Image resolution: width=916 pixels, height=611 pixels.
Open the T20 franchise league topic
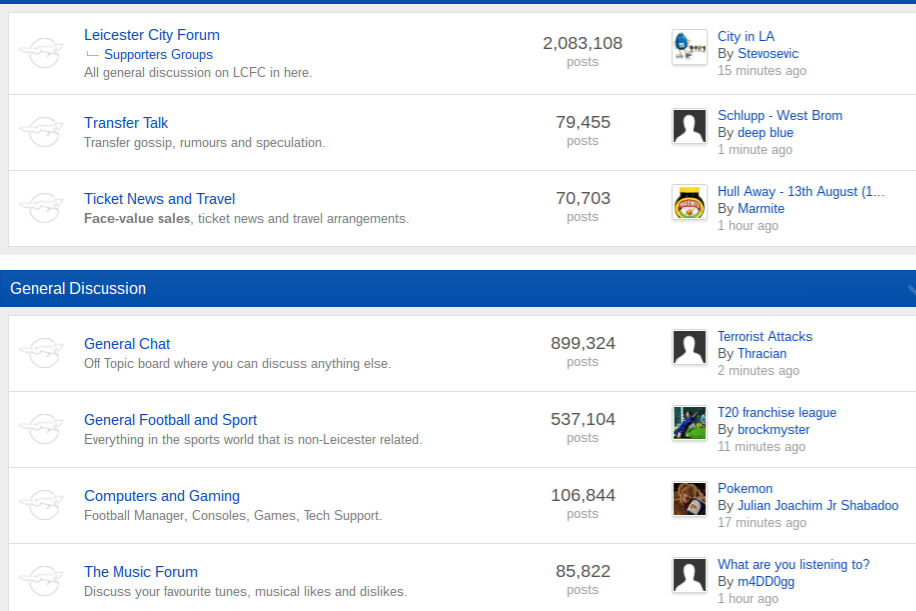point(777,412)
